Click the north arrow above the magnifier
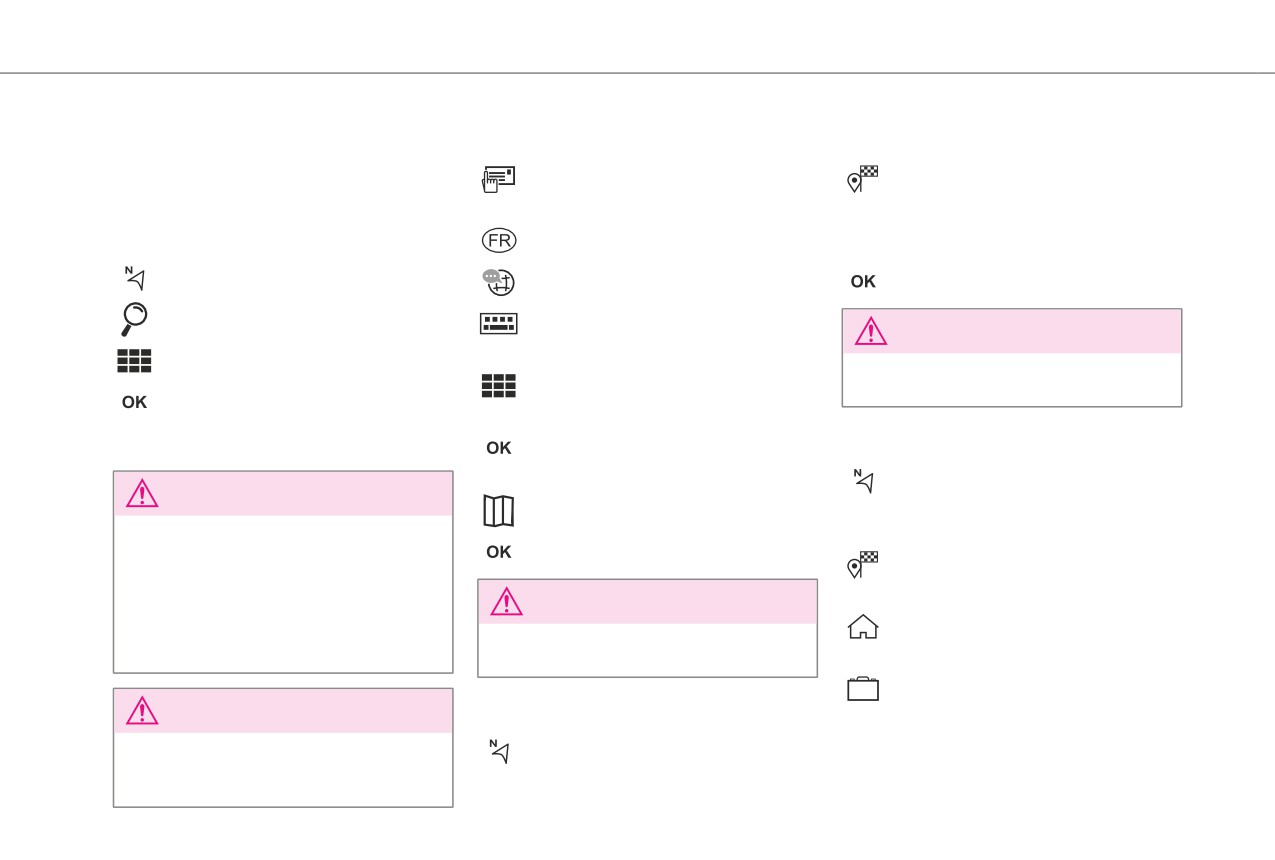 (x=135, y=278)
